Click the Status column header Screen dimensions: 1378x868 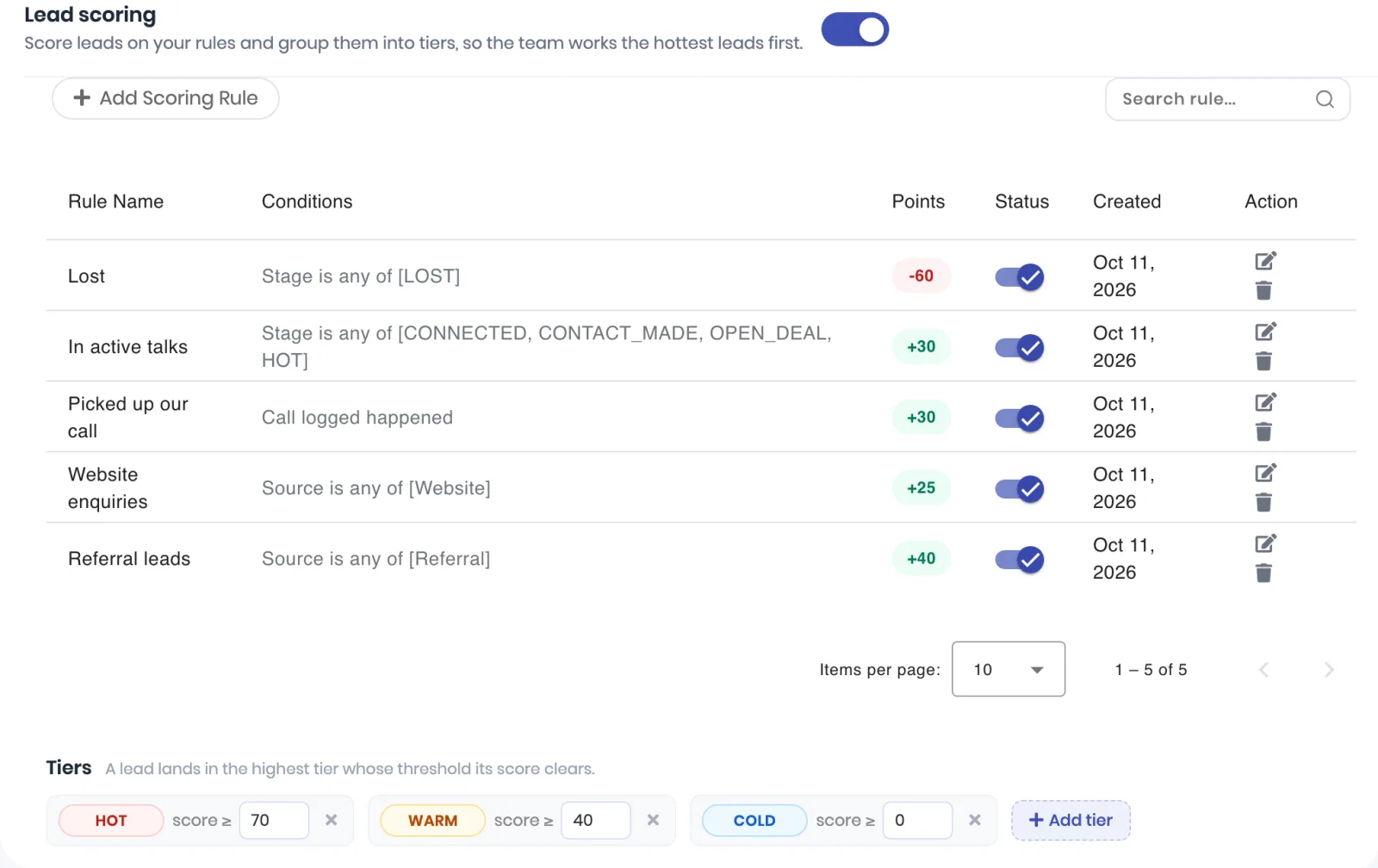(1021, 201)
